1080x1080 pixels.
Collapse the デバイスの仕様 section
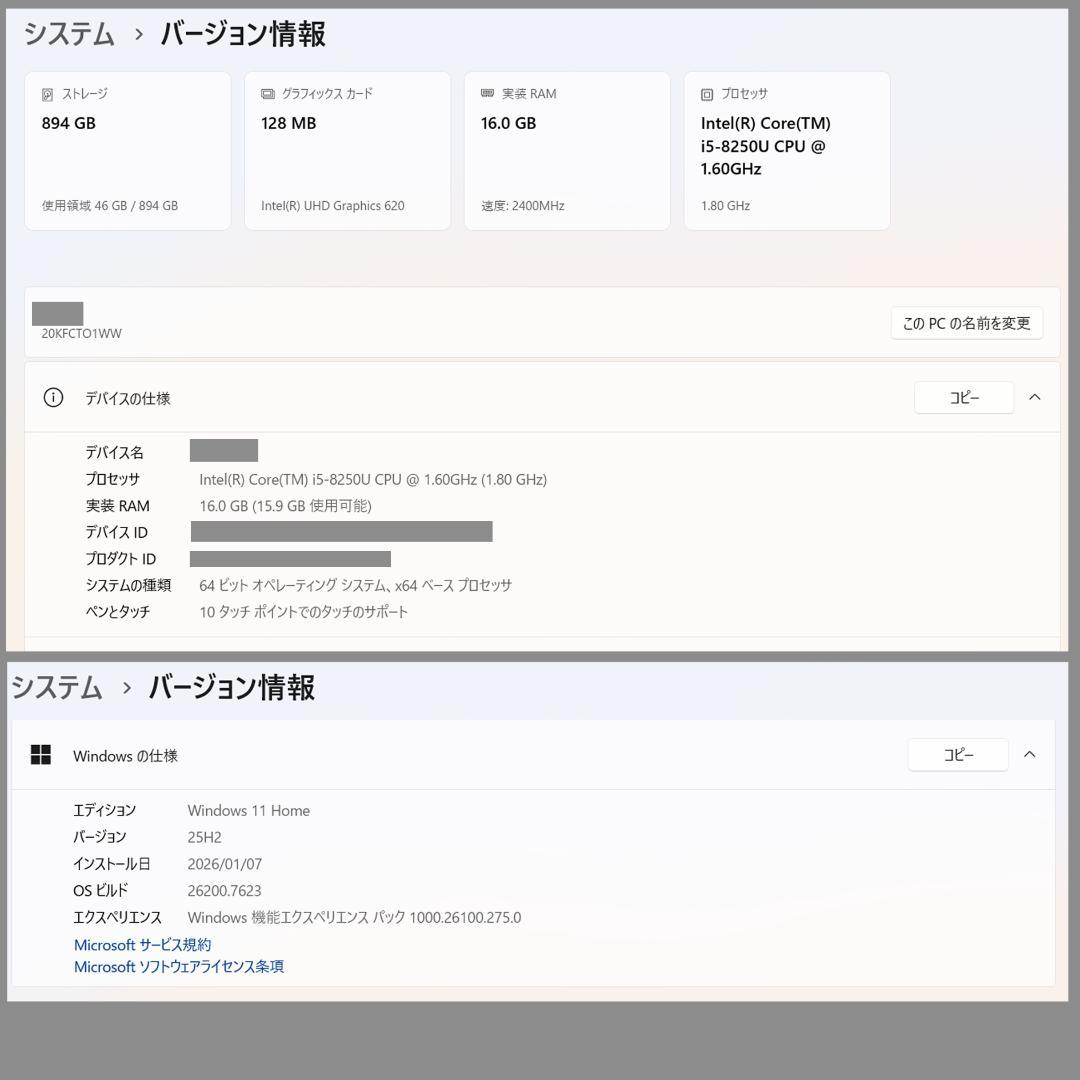pyautogui.click(x=1035, y=397)
